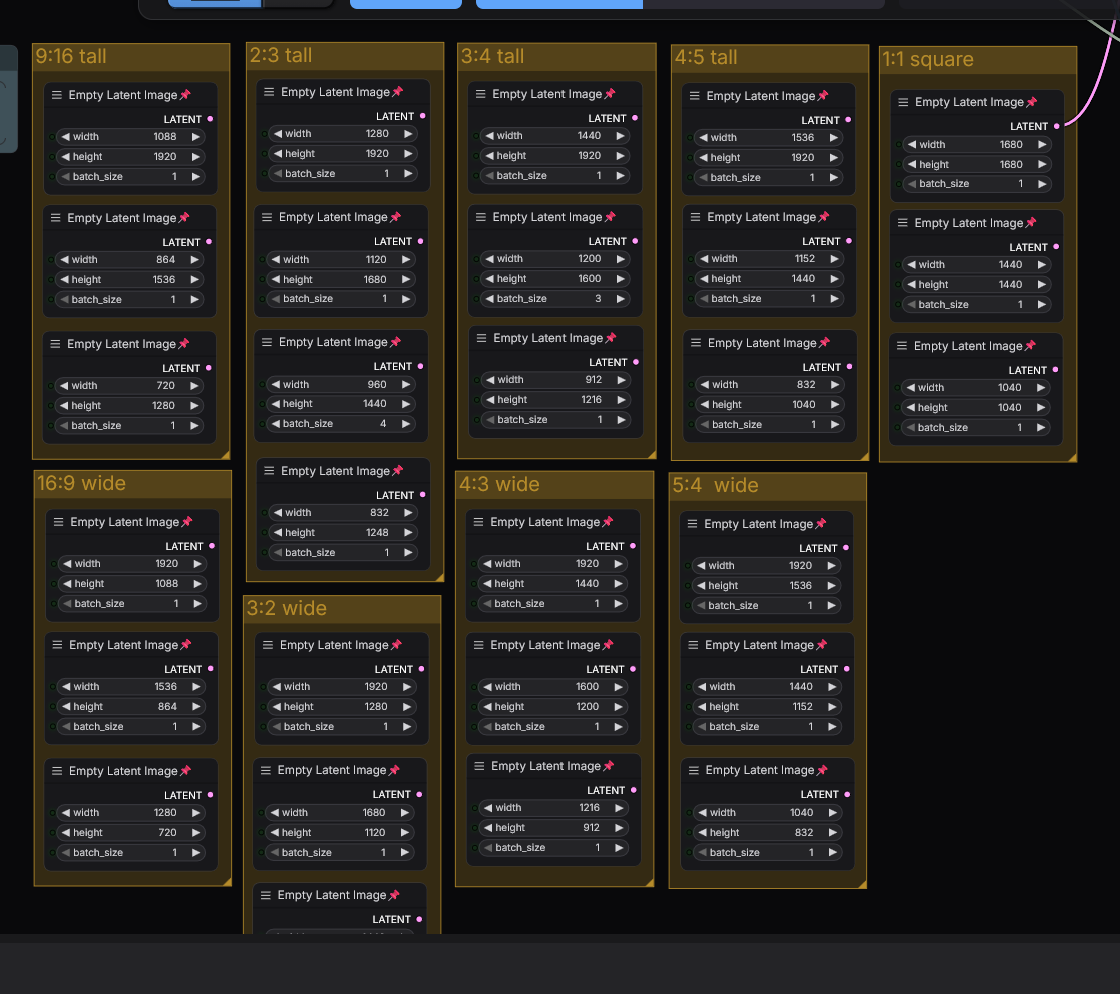Open menu icon of 2:3 tall node with width 1120
1120x994 pixels.
(x=267, y=217)
